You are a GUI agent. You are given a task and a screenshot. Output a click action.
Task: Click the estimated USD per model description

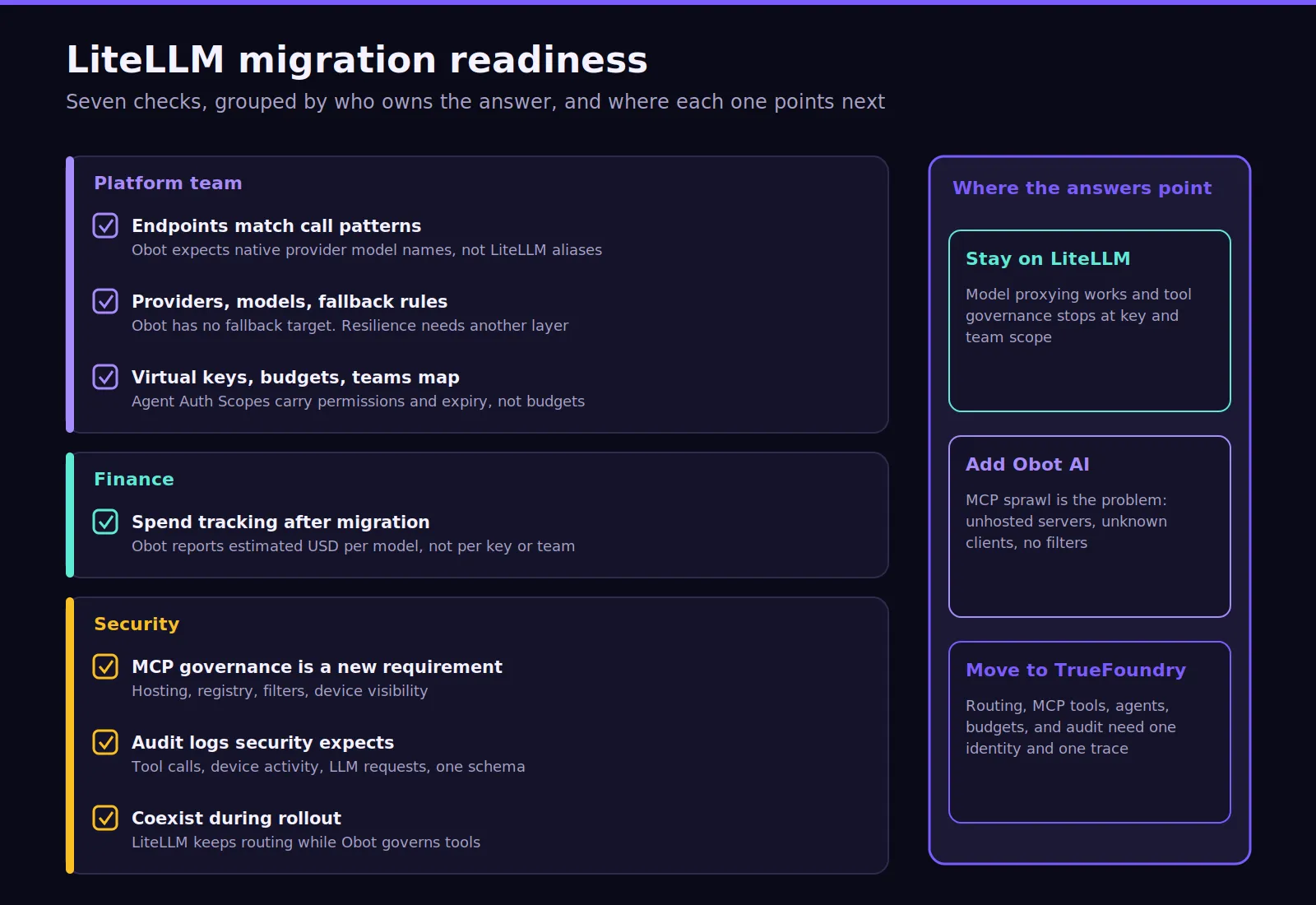(x=353, y=546)
